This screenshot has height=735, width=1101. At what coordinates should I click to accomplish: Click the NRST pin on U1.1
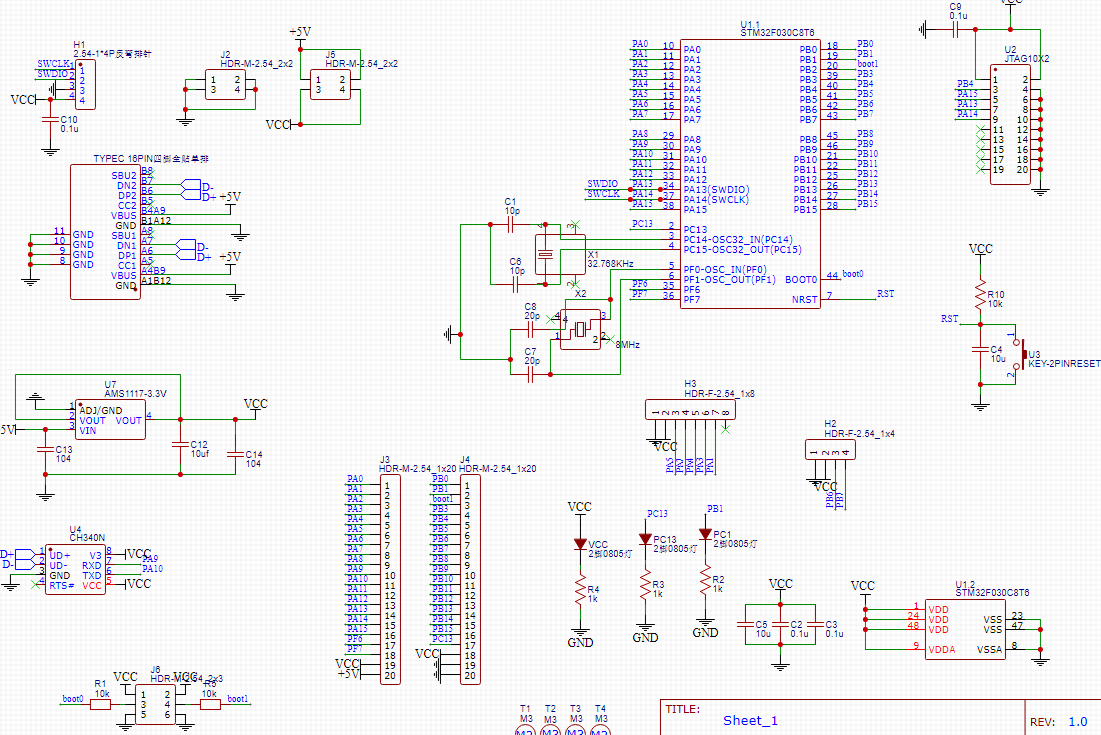(810, 297)
